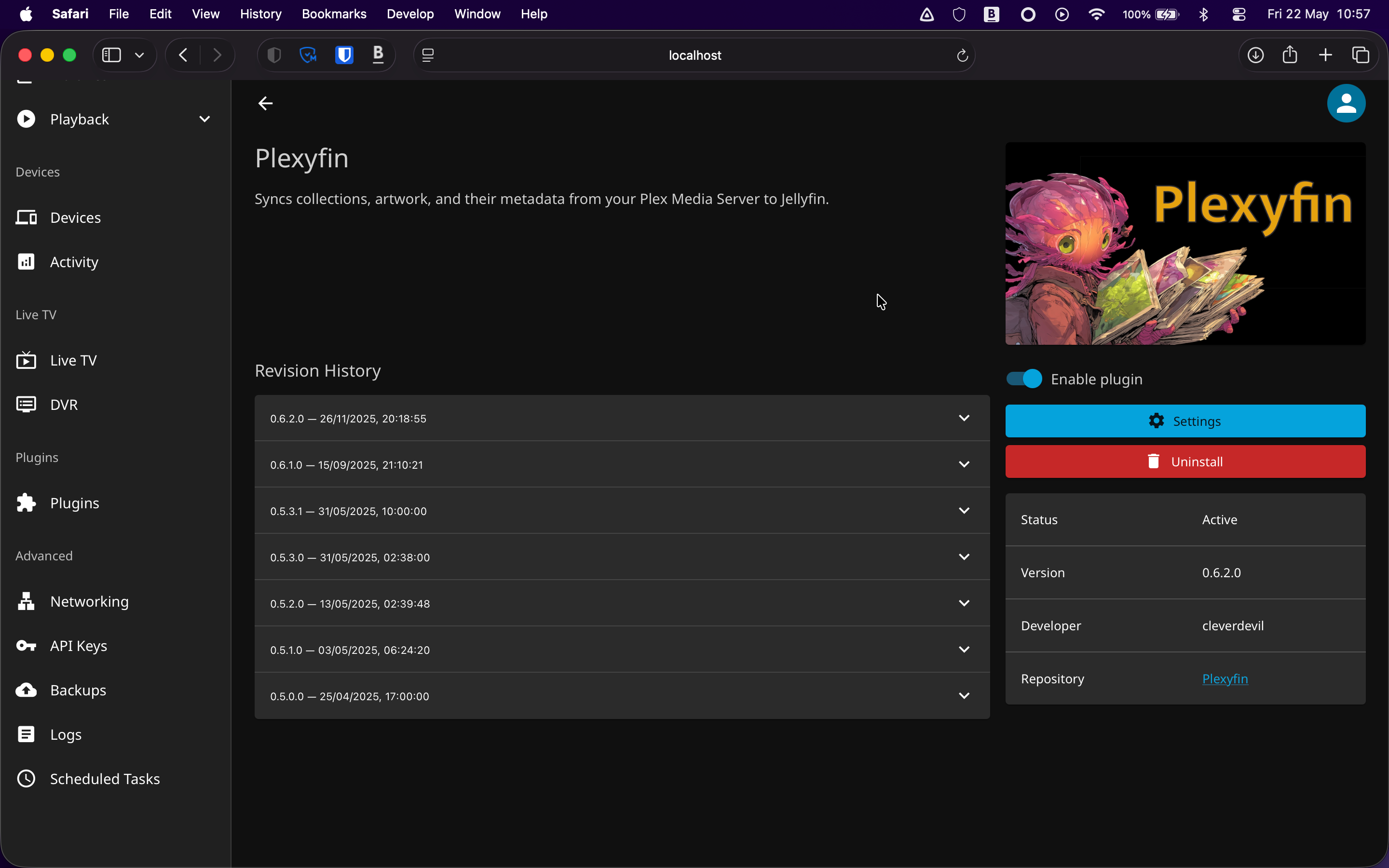1389x868 pixels.
Task: Open the File menu
Action: pyautogui.click(x=119, y=14)
